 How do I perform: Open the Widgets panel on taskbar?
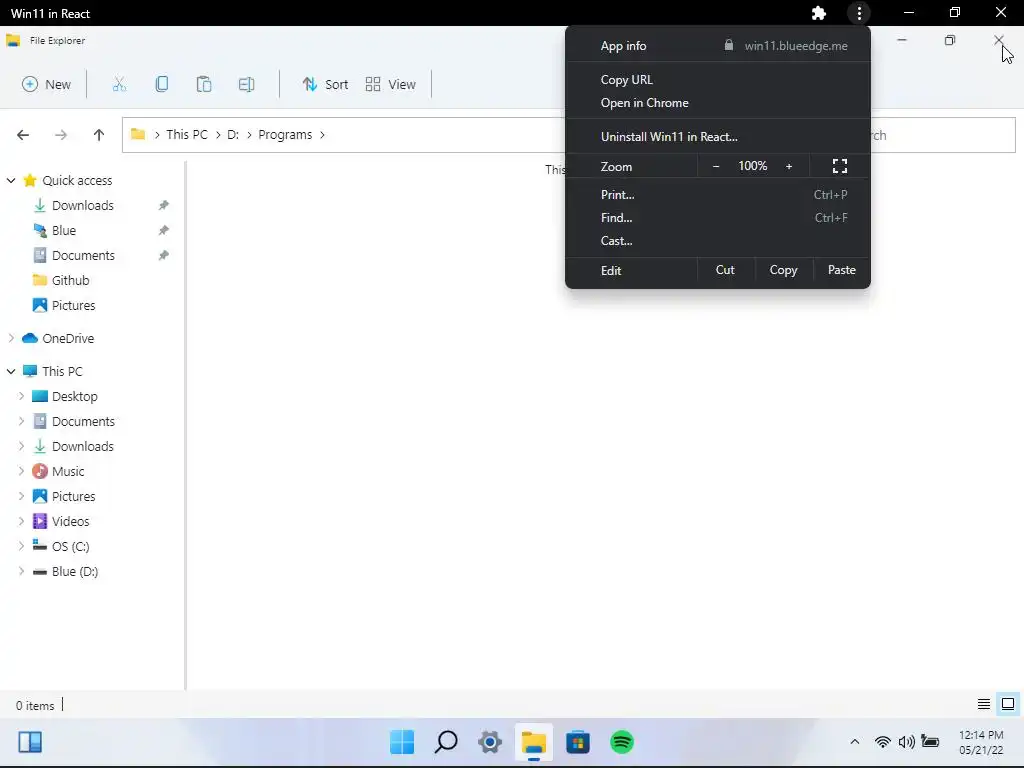[x=30, y=742]
